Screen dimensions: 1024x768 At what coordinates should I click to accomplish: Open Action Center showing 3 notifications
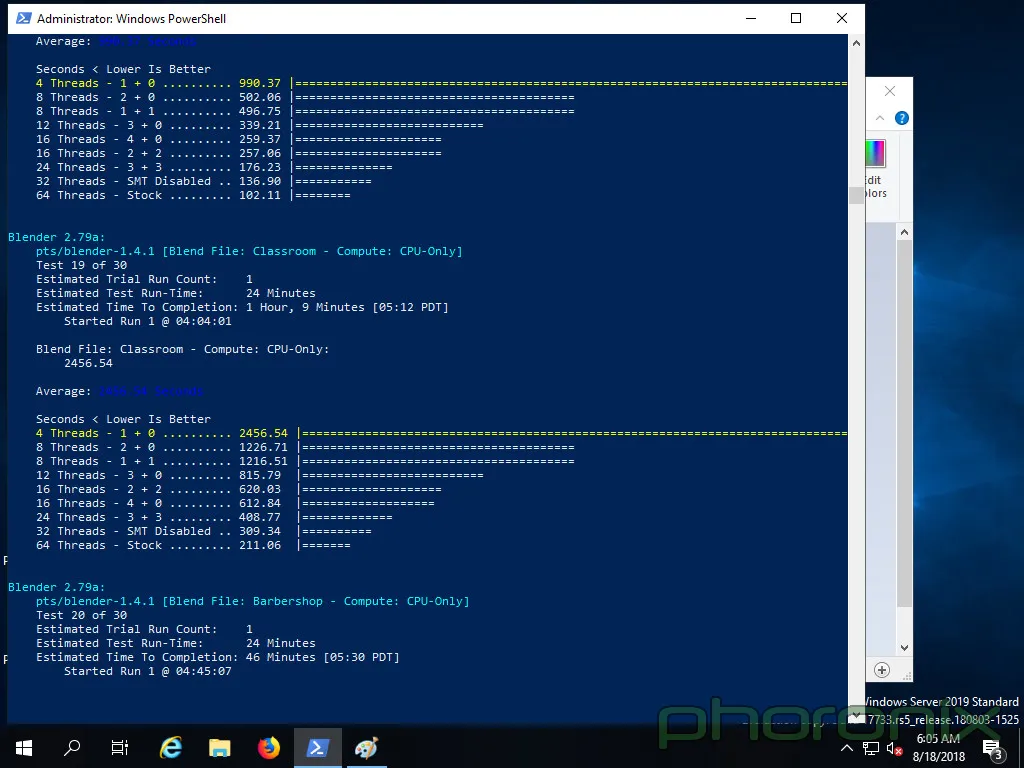(x=993, y=748)
